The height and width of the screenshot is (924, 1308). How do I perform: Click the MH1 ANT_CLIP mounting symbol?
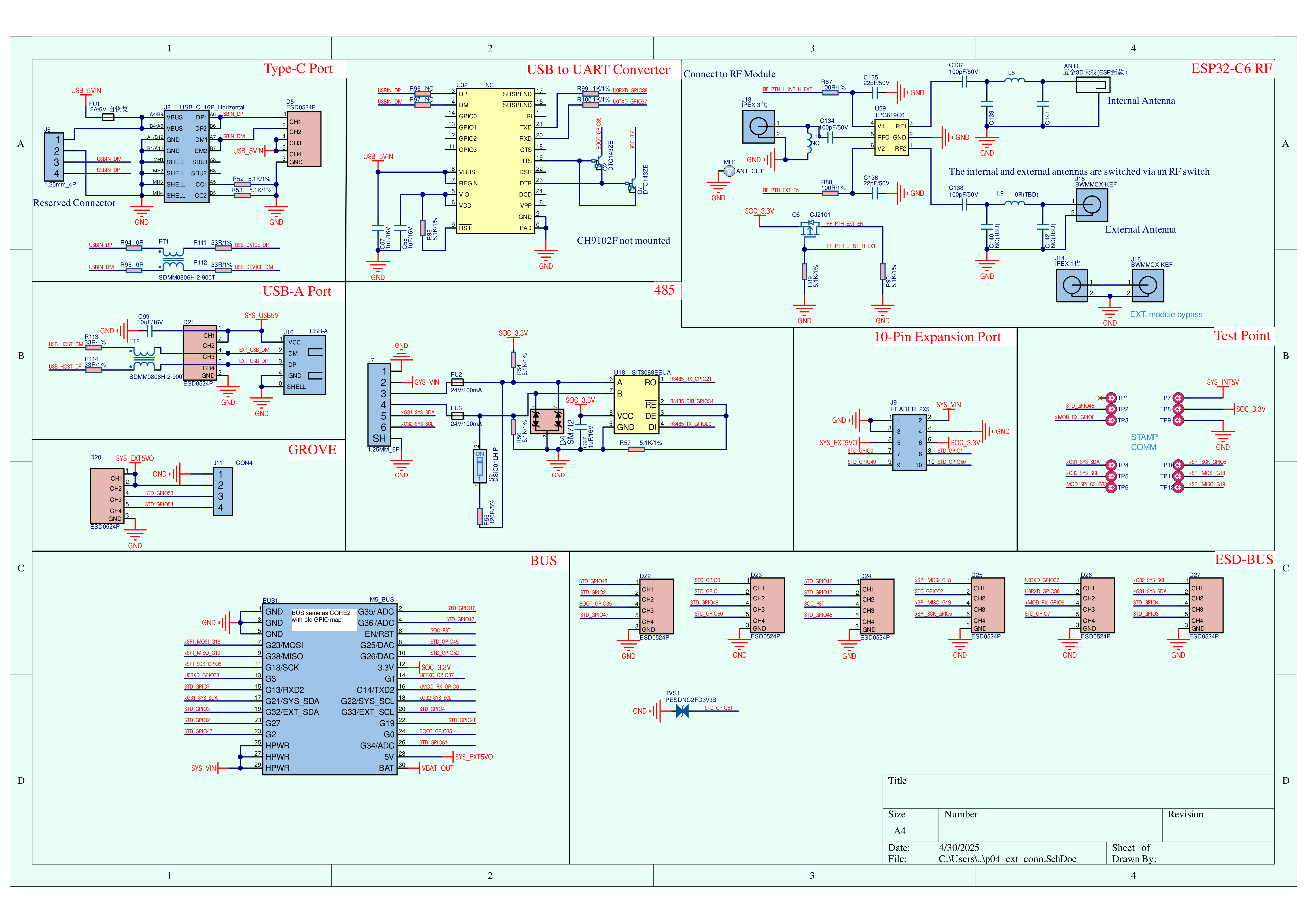pos(729,171)
